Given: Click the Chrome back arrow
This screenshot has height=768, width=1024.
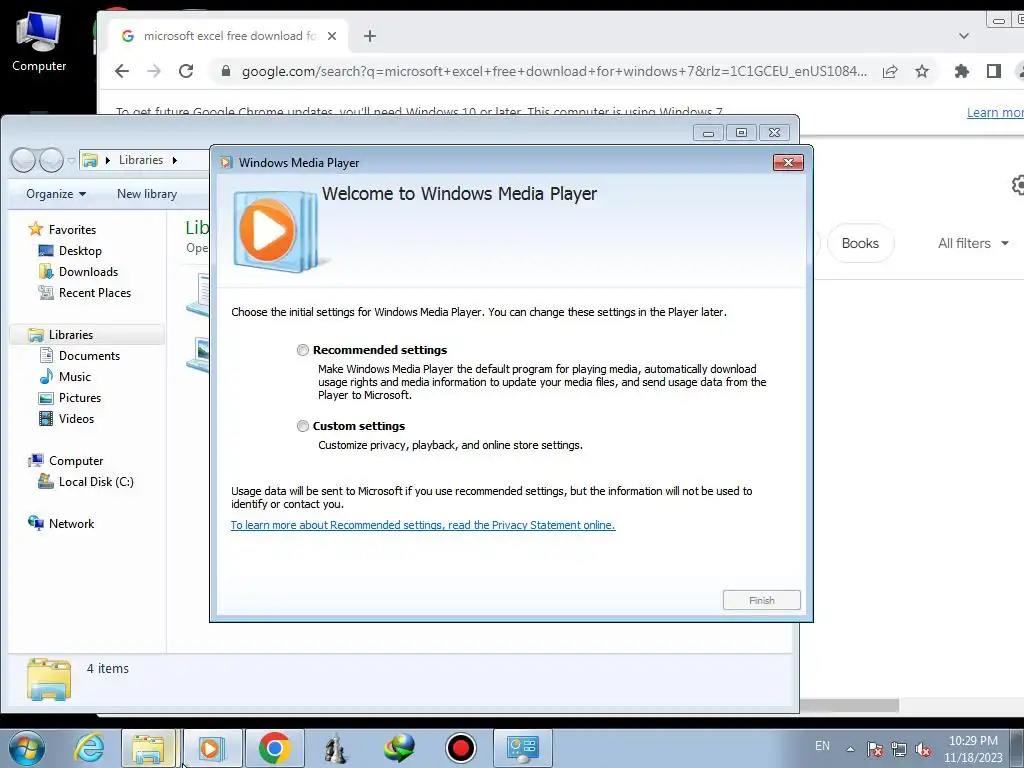Looking at the screenshot, I should point(122,71).
